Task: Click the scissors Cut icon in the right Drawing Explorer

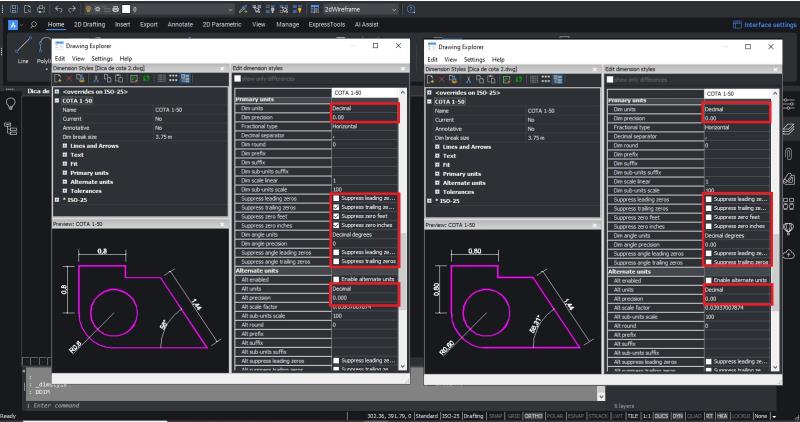Action: tap(468, 78)
